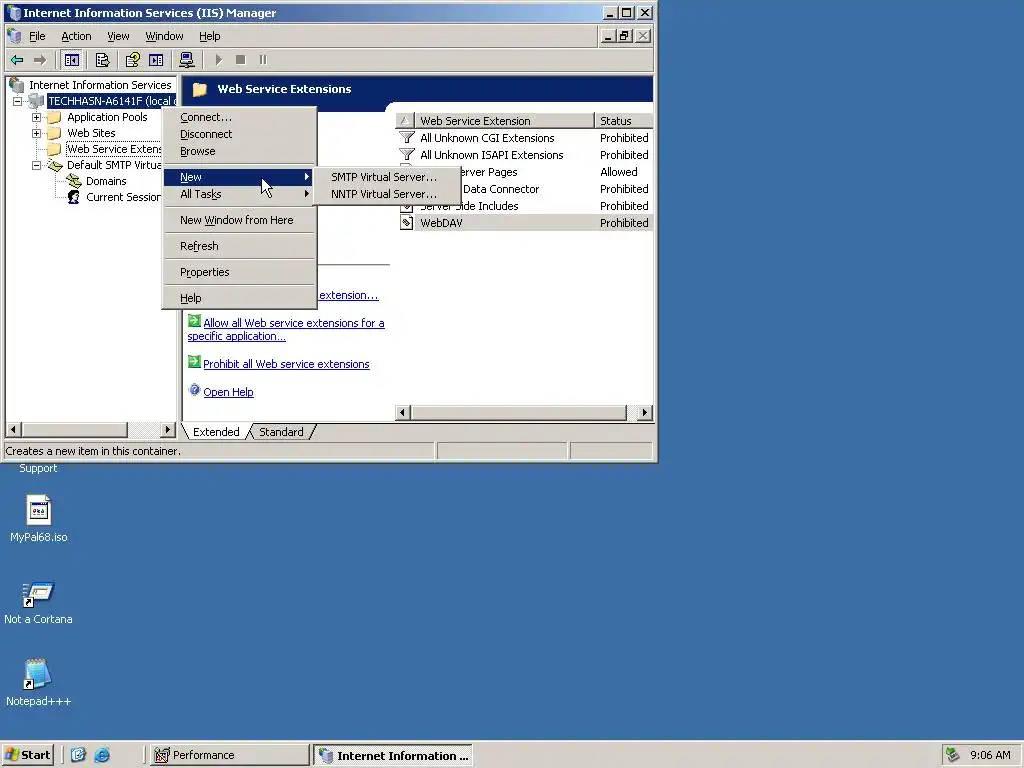This screenshot has height=768, width=1024.
Task: Open the Window menu
Action: click(x=164, y=37)
